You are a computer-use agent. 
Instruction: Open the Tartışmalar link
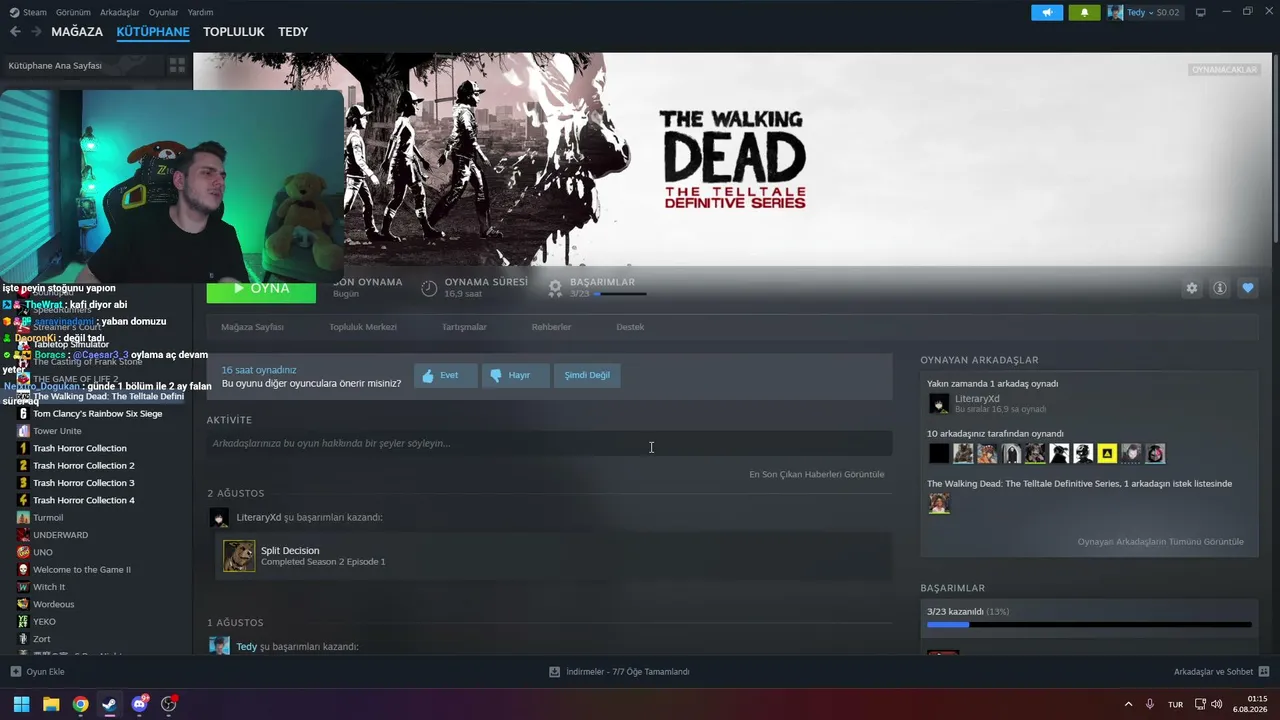(464, 327)
